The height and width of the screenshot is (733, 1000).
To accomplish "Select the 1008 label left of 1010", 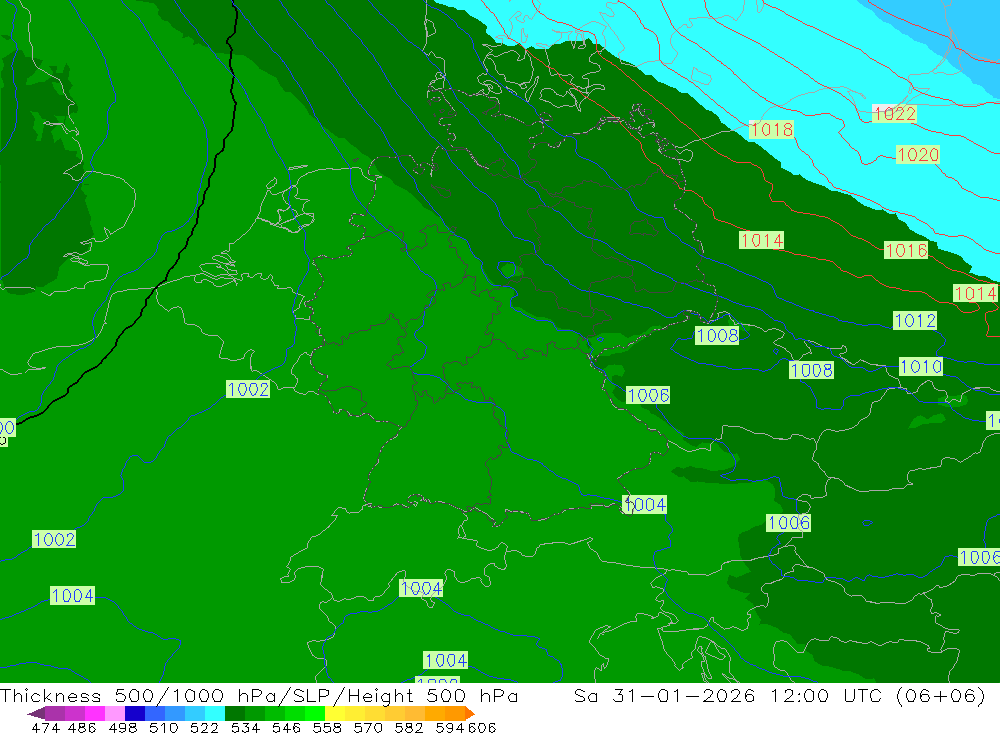I will tap(811, 370).
